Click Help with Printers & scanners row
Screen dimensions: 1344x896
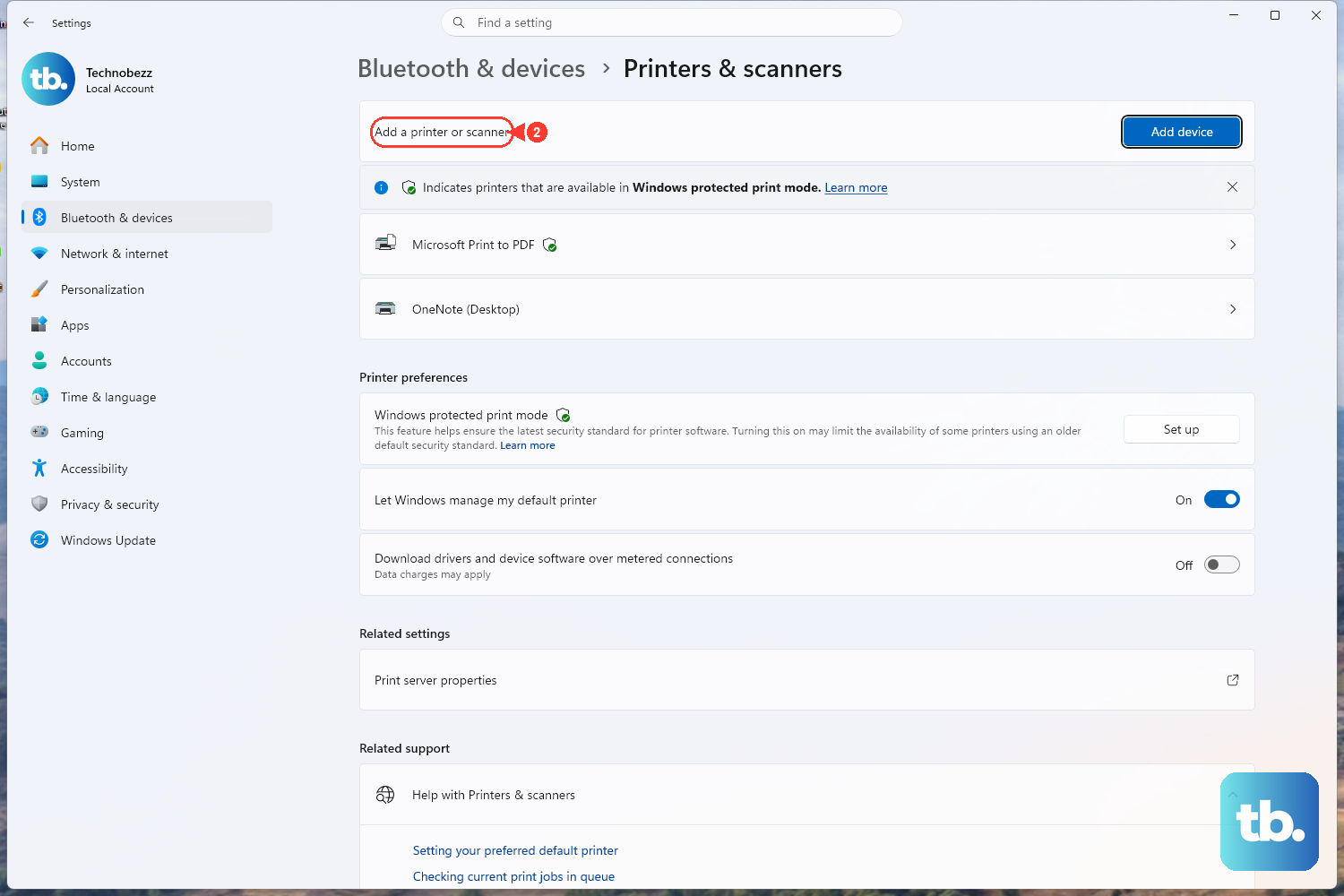click(806, 795)
